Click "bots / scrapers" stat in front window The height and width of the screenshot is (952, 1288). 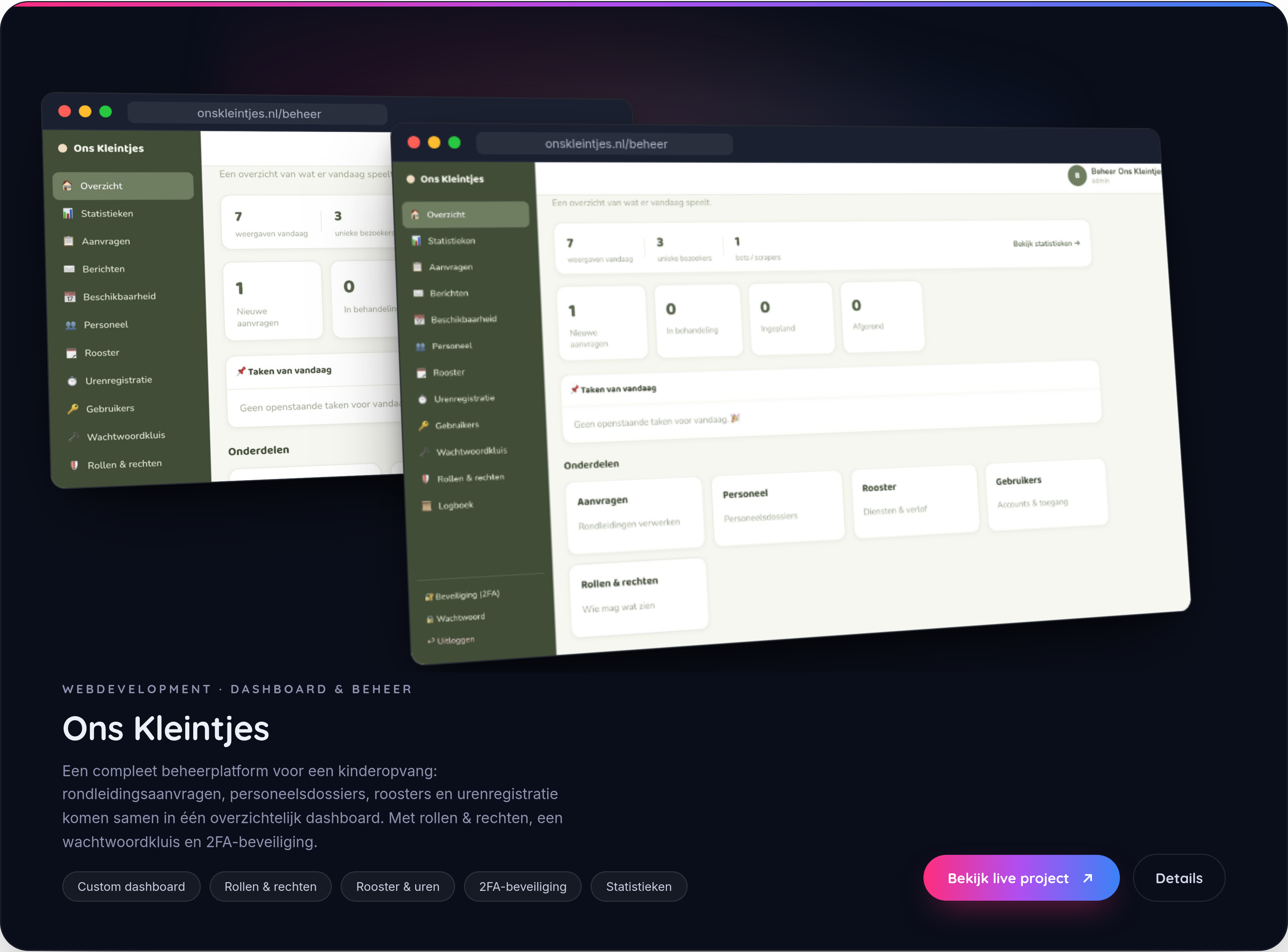757,249
